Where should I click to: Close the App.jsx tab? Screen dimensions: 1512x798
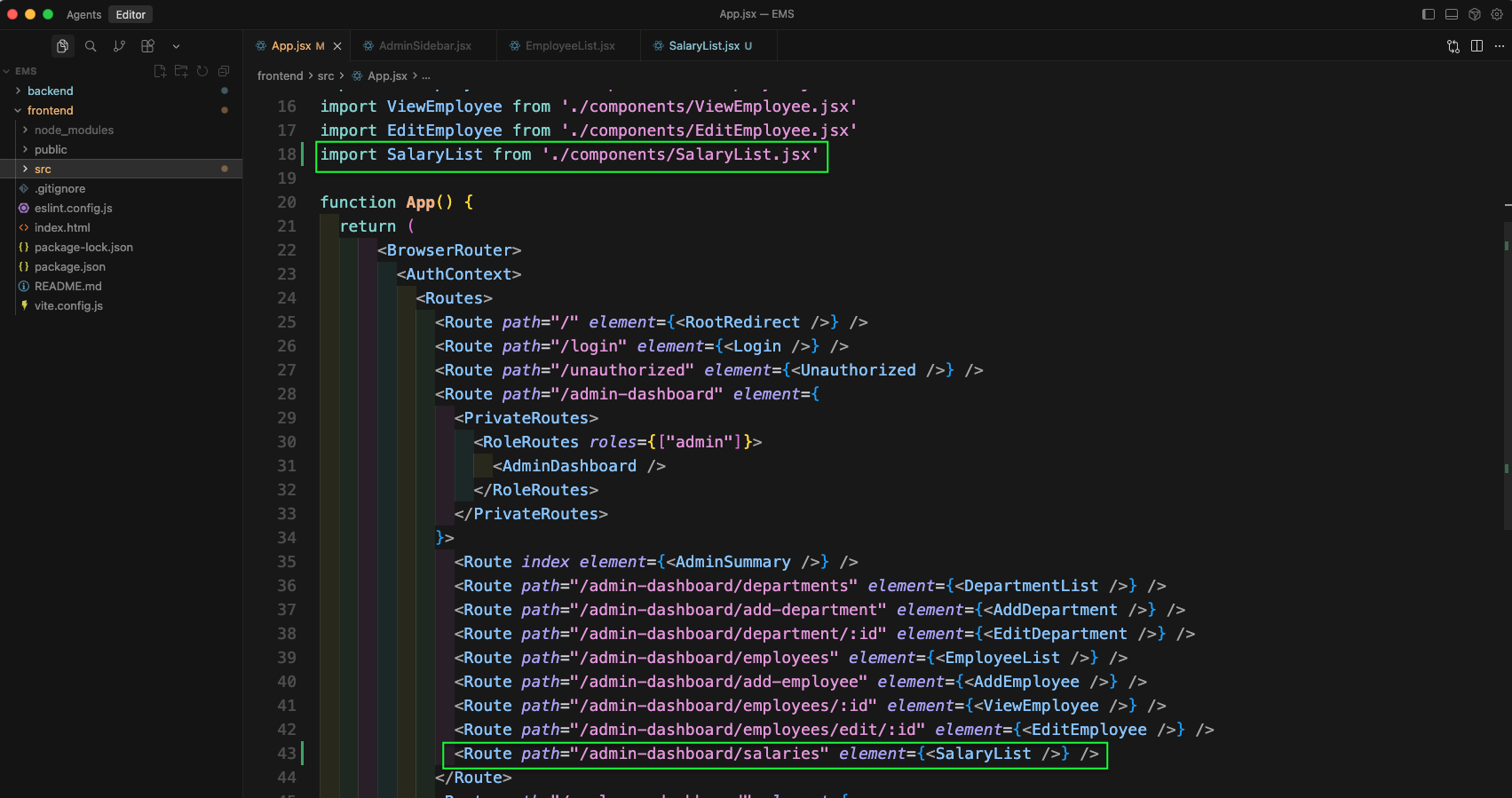coord(337,46)
